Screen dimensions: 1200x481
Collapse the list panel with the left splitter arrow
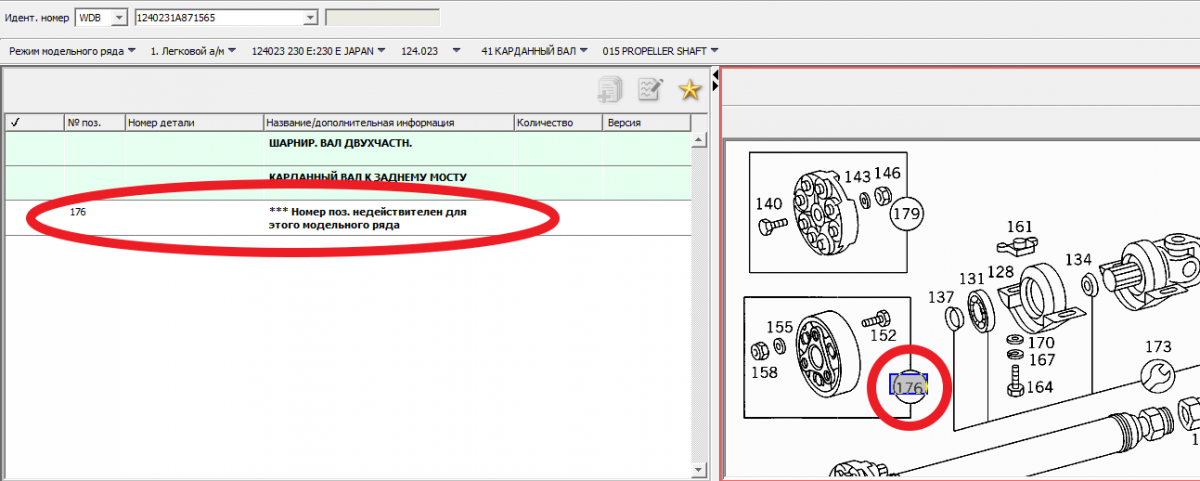click(715, 76)
